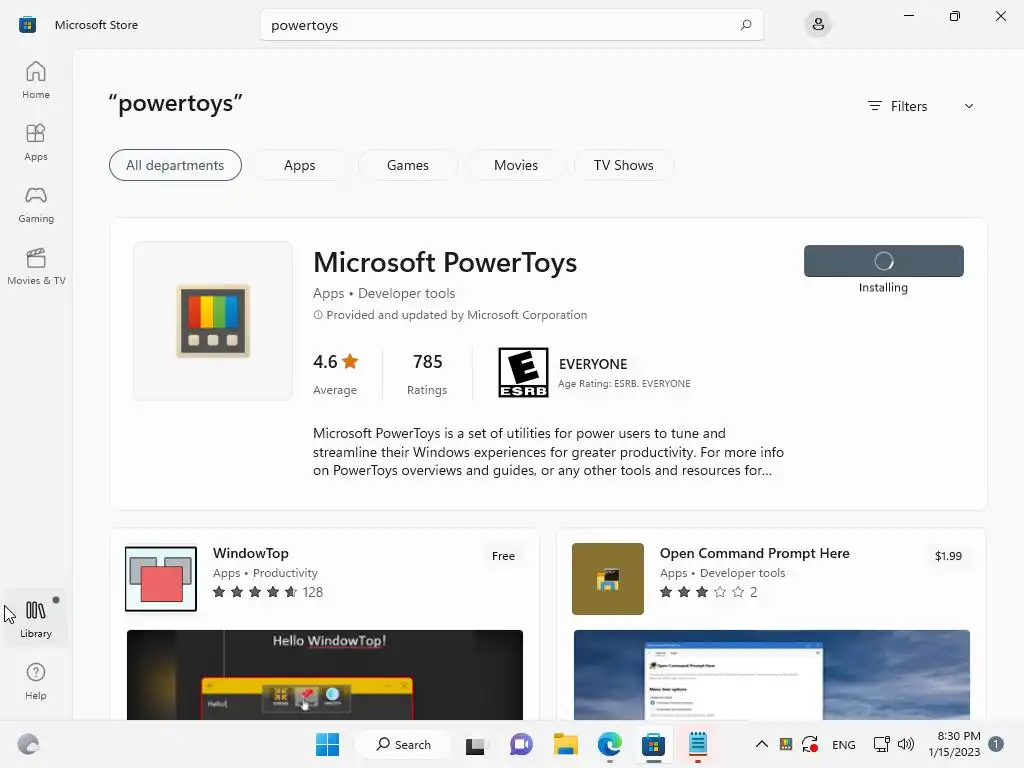This screenshot has width=1024, height=768.
Task: Click the info icon beside Provided by Microsoft
Action: pos(318,315)
